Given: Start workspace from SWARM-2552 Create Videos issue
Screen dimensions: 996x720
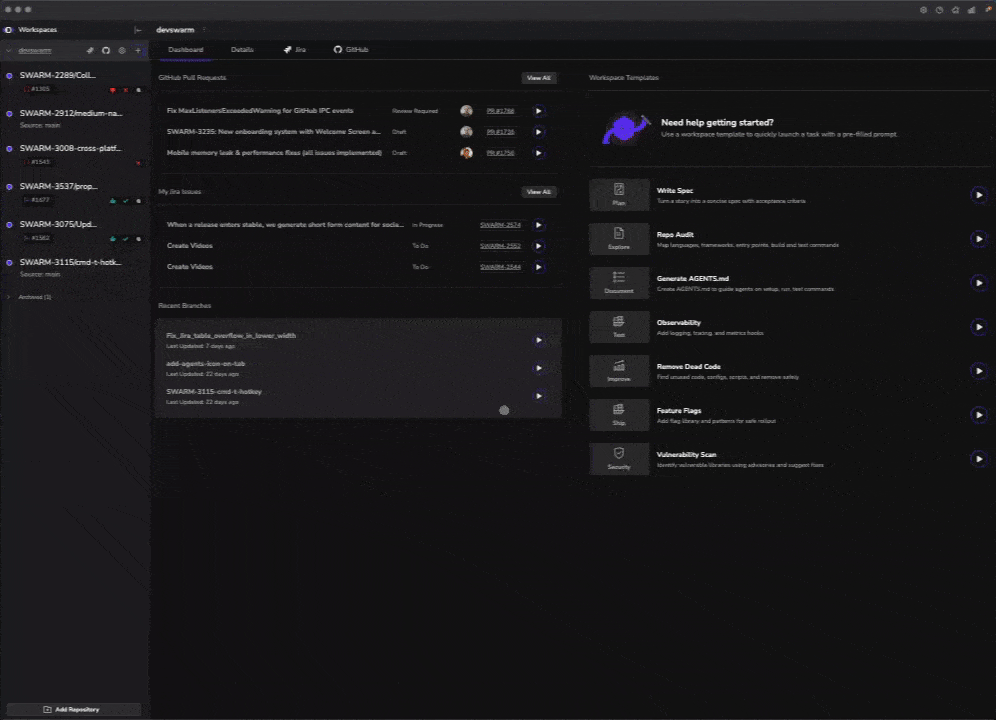Looking at the screenshot, I should pyautogui.click(x=539, y=246).
